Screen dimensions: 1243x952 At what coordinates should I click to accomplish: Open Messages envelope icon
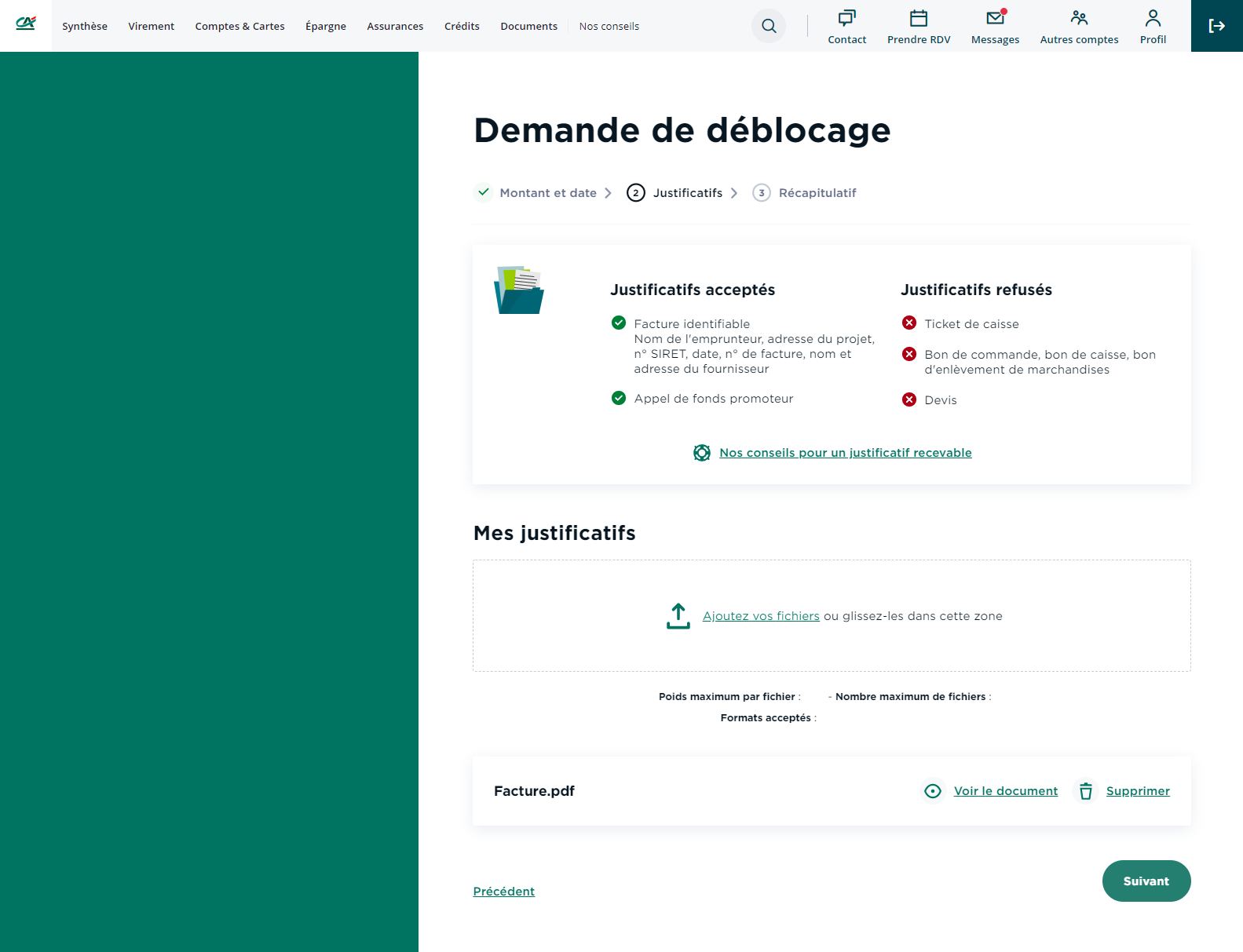coord(995,18)
